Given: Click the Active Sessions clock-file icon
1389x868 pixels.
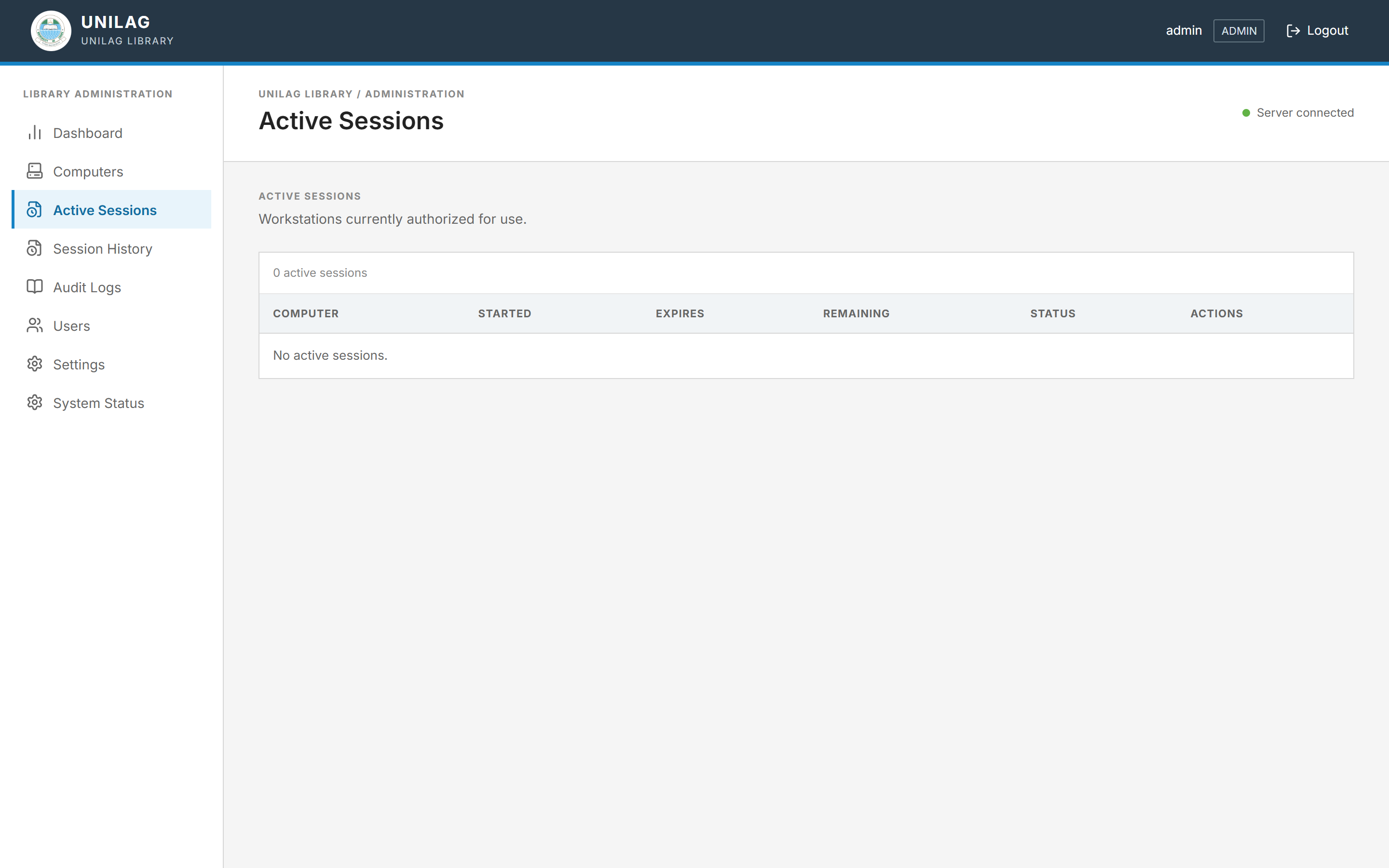Looking at the screenshot, I should [34, 210].
